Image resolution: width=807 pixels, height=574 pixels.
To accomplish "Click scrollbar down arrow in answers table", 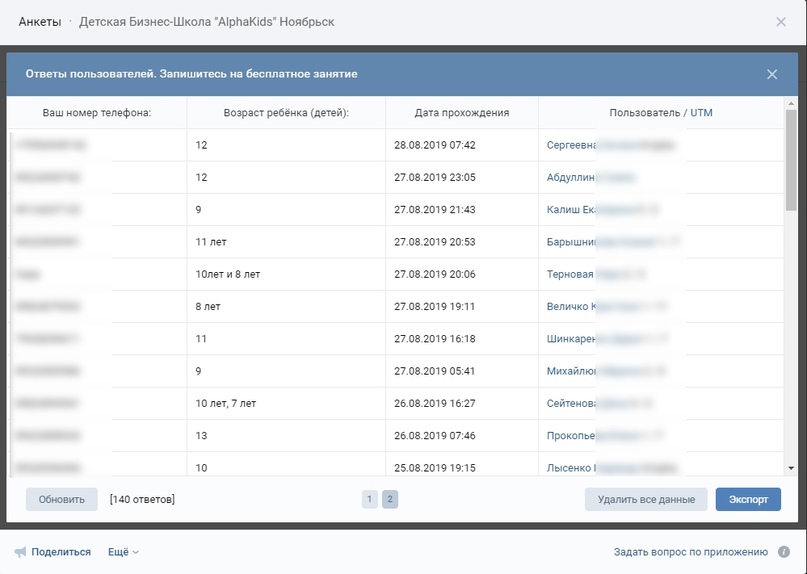I will [791, 468].
